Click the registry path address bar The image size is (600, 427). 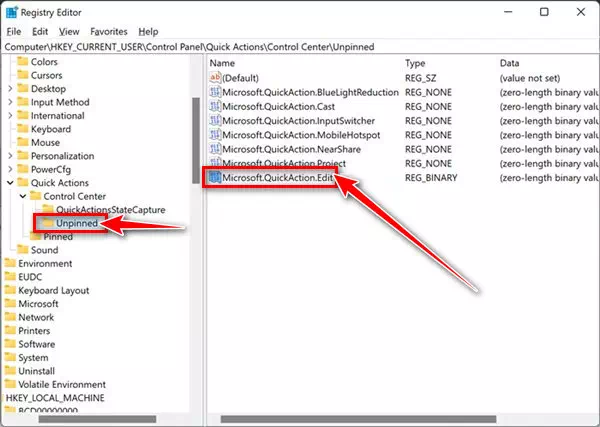pos(300,47)
